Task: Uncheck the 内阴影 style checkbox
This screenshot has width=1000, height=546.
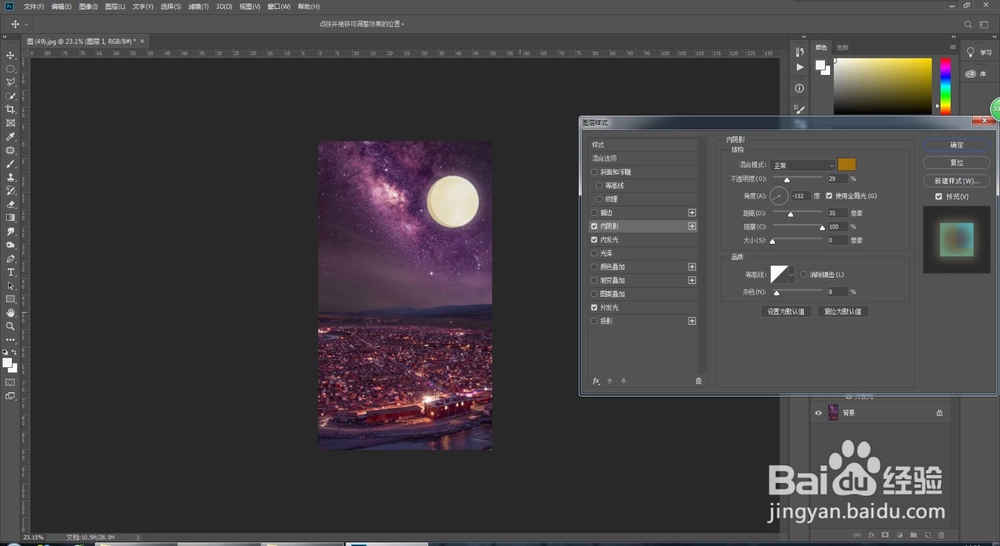Action: [594, 226]
